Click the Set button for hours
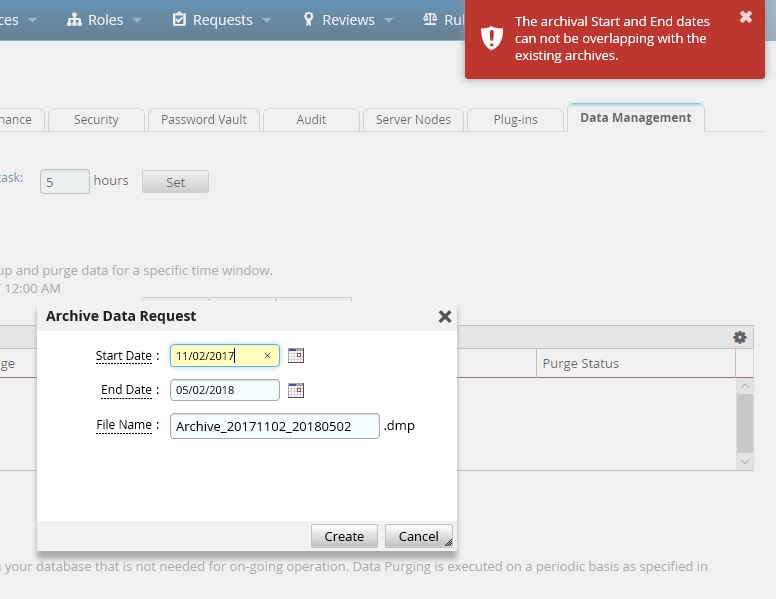 [x=175, y=182]
